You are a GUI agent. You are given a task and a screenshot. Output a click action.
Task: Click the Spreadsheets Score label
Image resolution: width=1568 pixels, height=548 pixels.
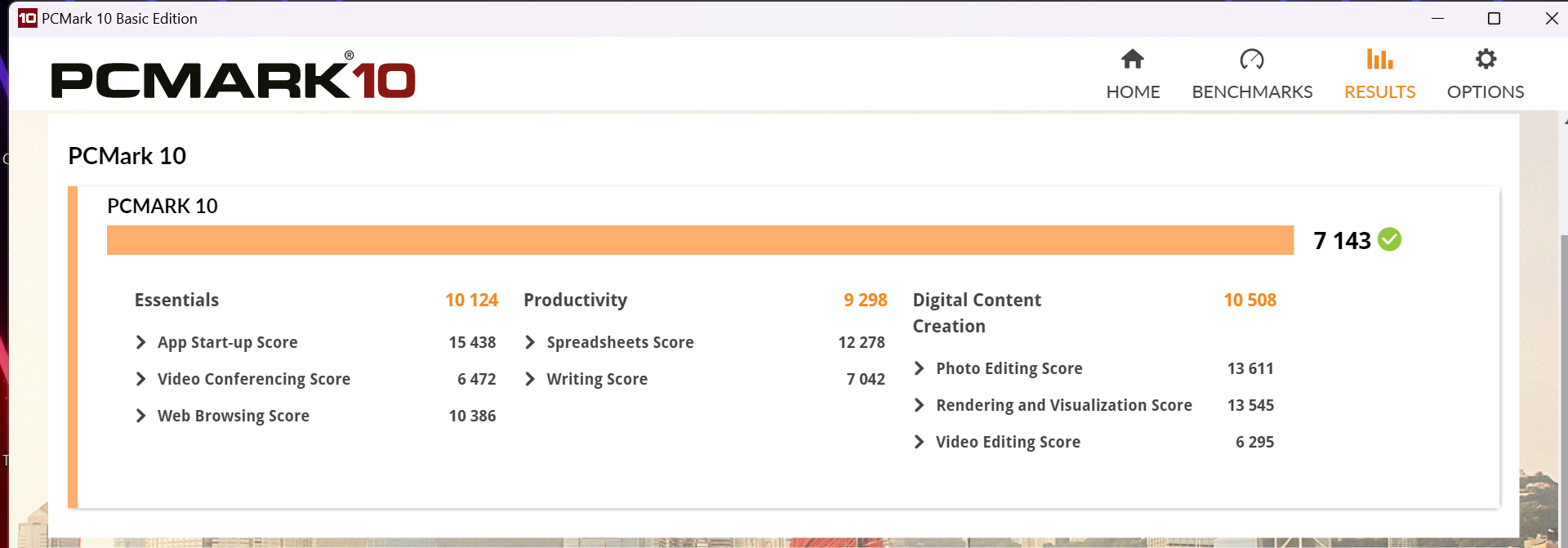621,342
